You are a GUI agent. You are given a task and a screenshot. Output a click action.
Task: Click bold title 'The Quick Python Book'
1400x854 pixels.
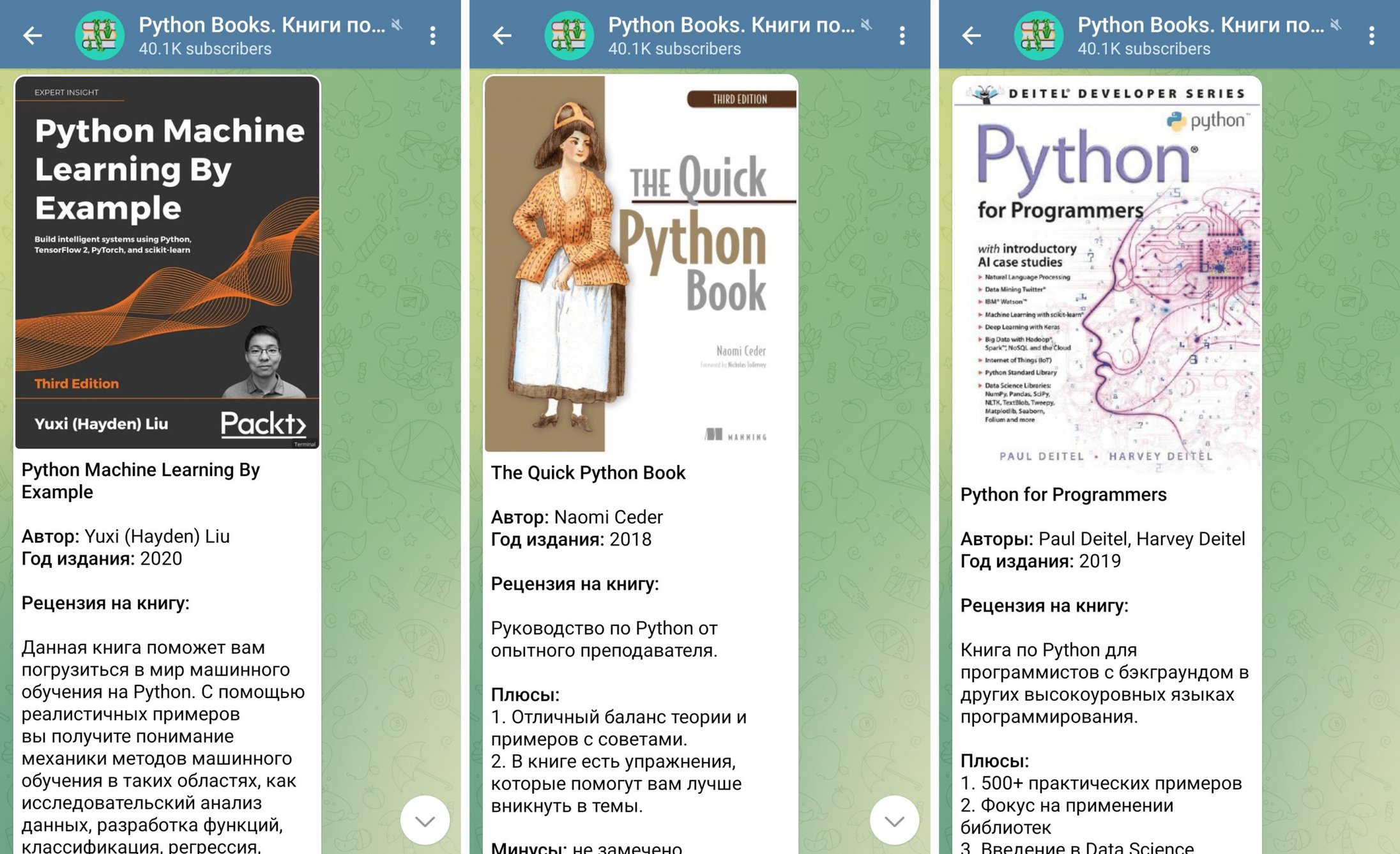588,473
